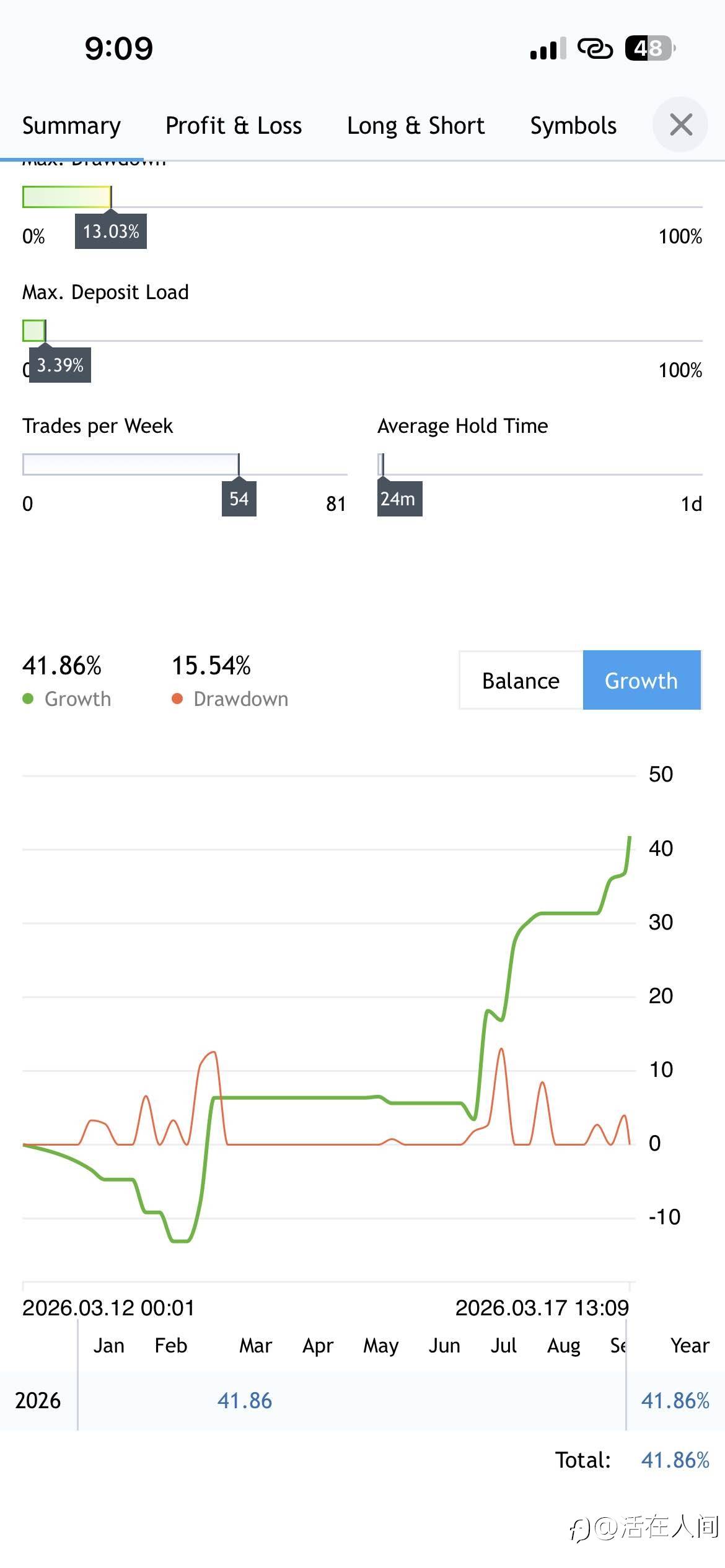
Task: Open the Summary tab
Action: tap(71, 126)
